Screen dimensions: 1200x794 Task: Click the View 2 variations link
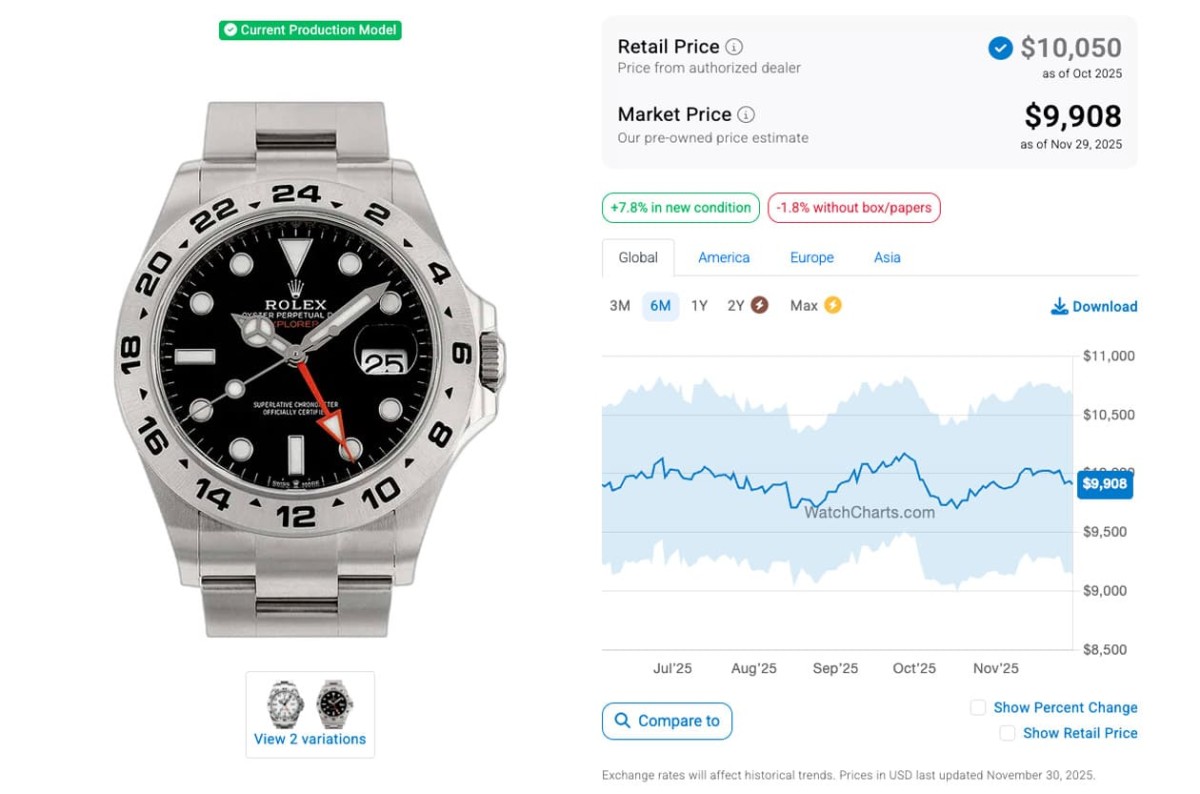point(310,740)
